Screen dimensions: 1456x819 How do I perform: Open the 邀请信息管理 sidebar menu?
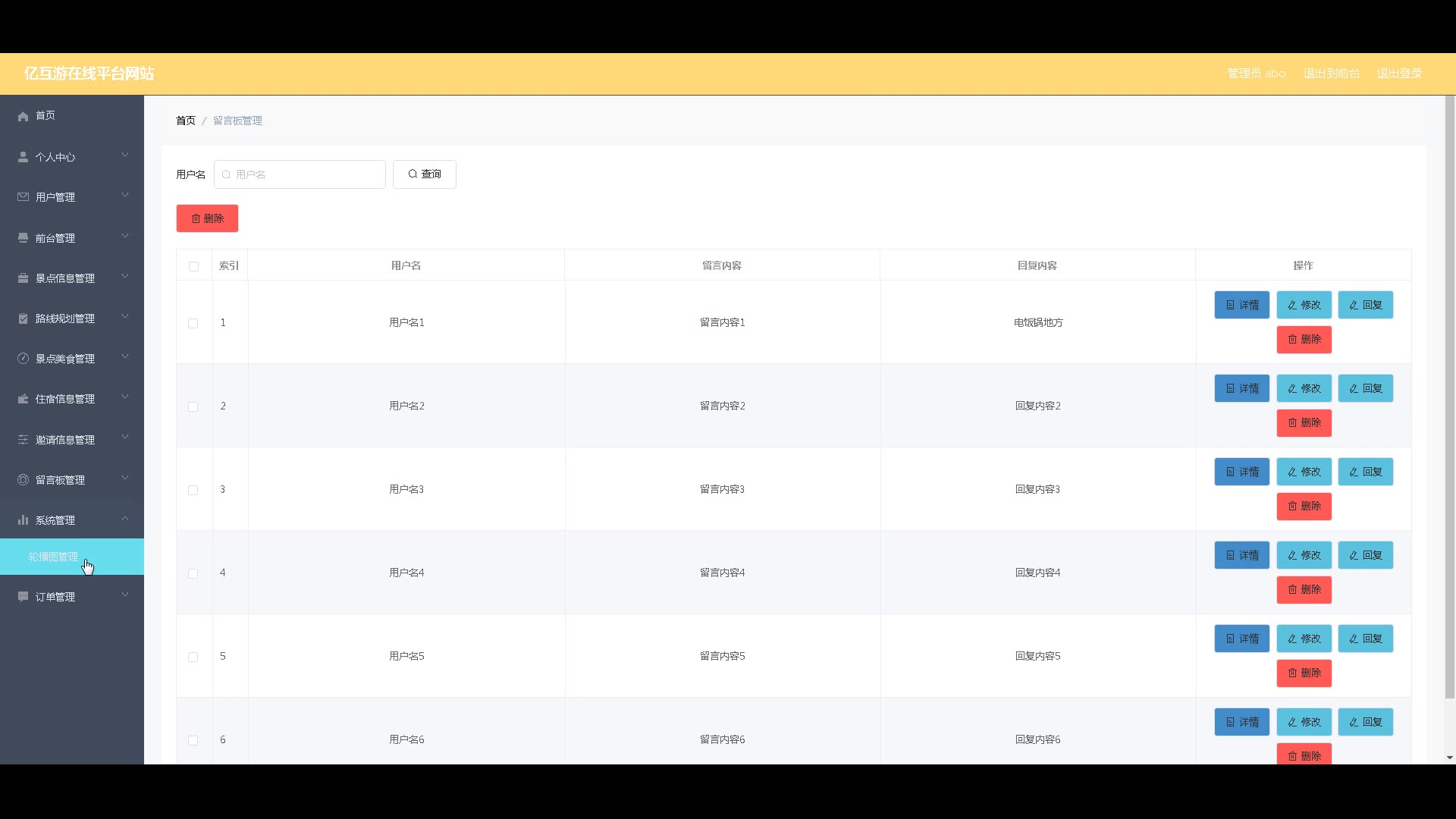coord(72,440)
